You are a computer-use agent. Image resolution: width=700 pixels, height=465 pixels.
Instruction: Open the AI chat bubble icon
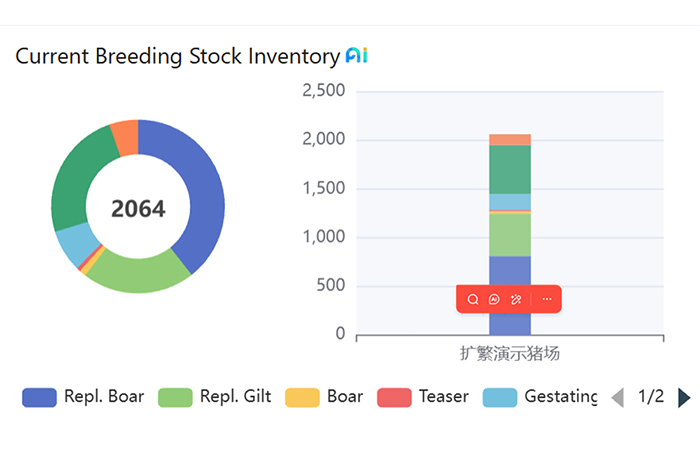tap(494, 299)
